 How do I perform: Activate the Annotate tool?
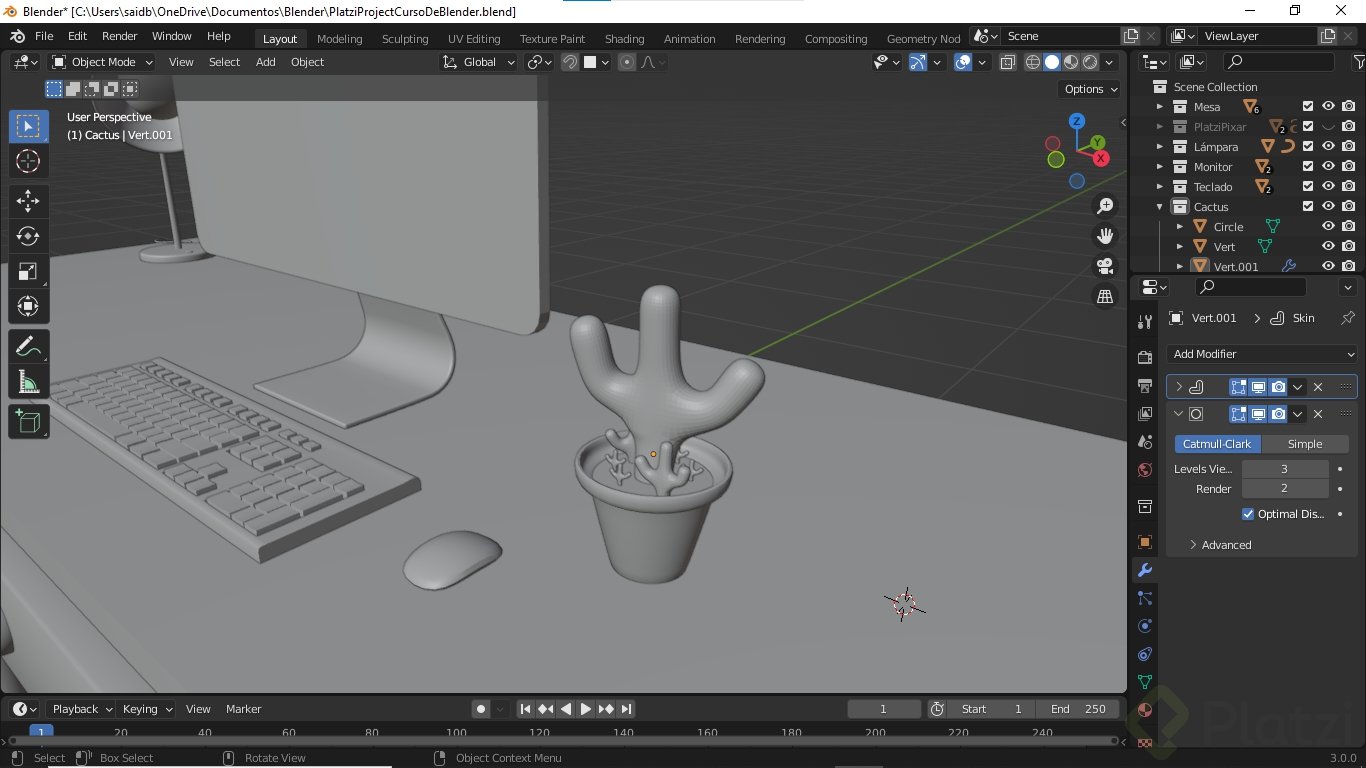(x=28, y=347)
